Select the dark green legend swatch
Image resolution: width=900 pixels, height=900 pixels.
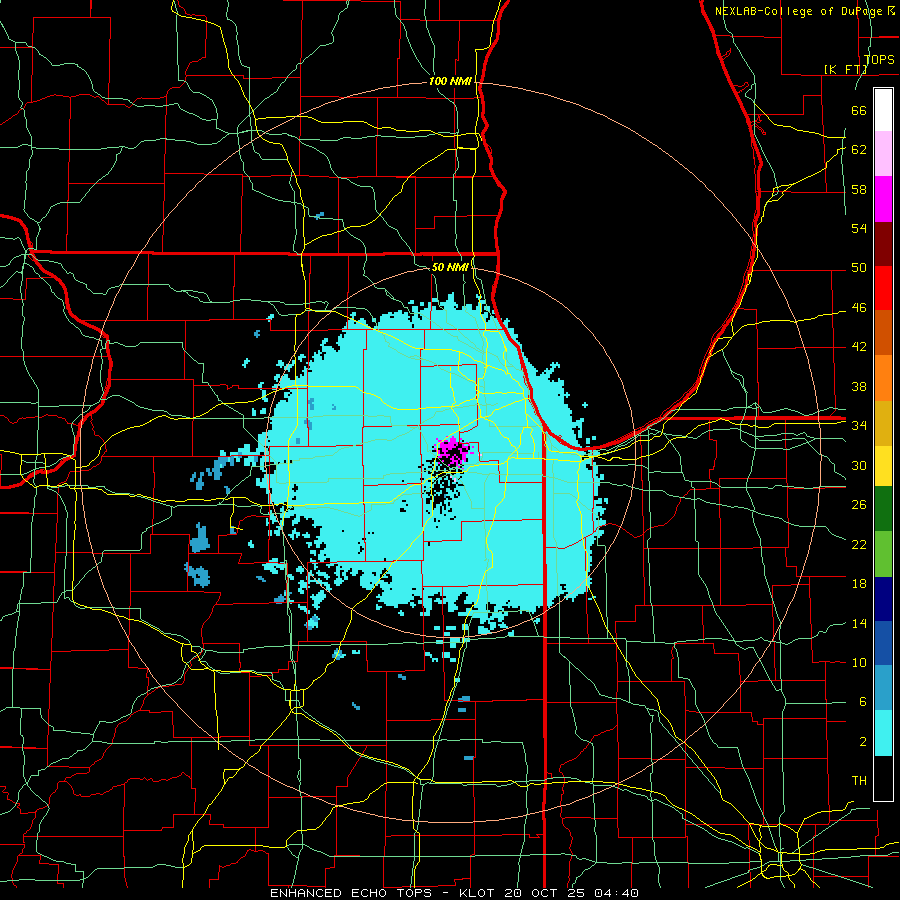coord(883,509)
